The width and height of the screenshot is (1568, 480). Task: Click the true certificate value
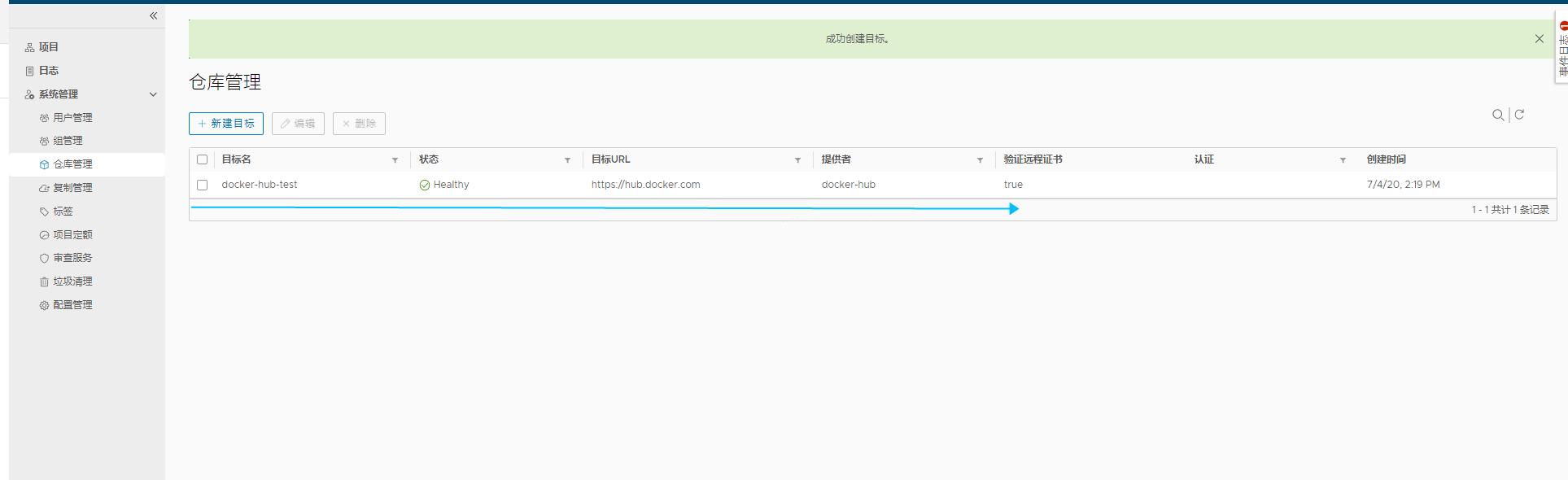click(x=1013, y=185)
